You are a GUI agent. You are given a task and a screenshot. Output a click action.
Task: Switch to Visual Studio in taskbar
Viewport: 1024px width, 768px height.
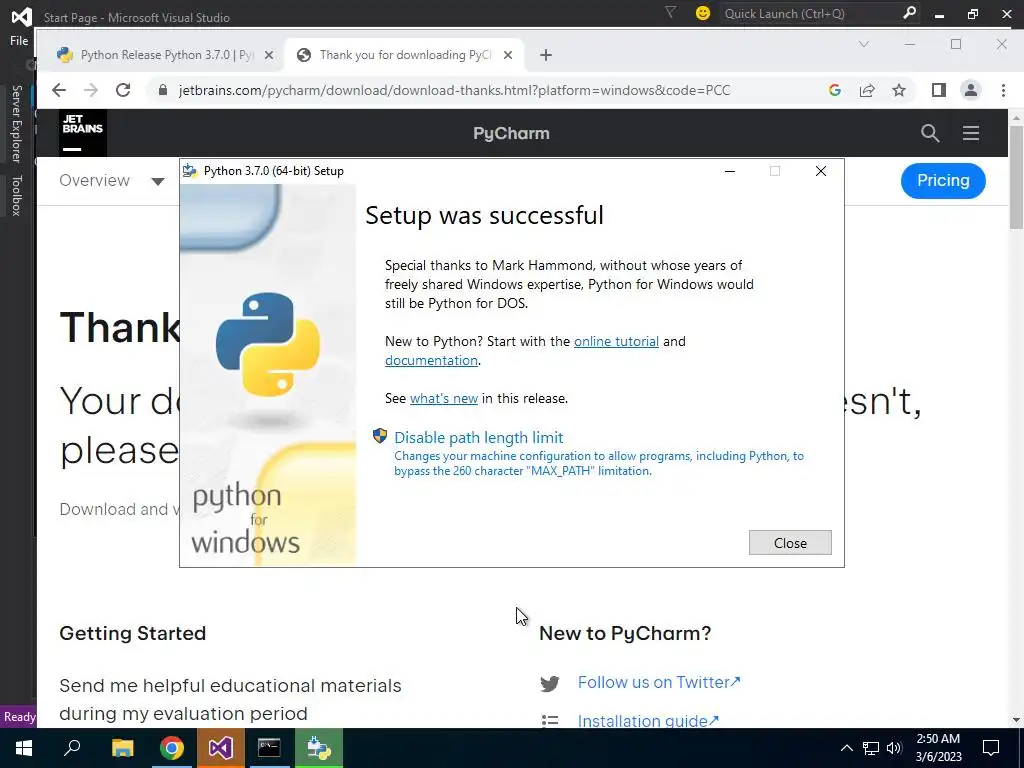[220, 748]
